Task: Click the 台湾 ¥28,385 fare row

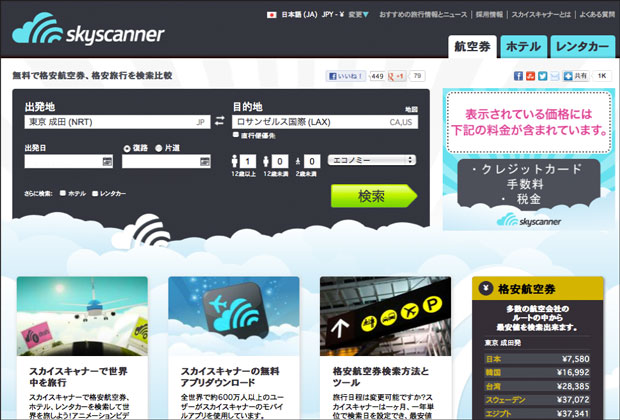Action: pyautogui.click(x=537, y=386)
